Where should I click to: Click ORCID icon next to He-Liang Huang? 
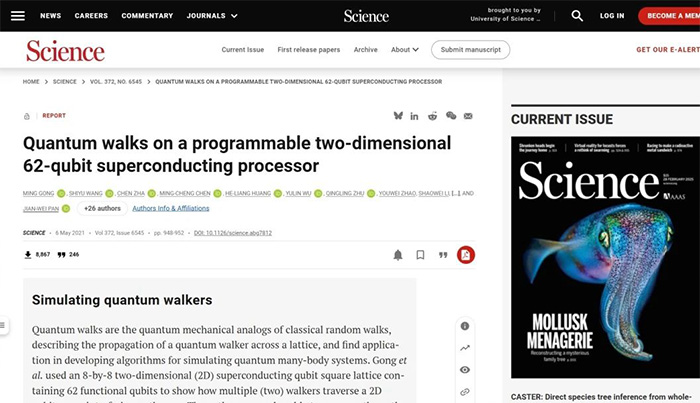point(278,193)
